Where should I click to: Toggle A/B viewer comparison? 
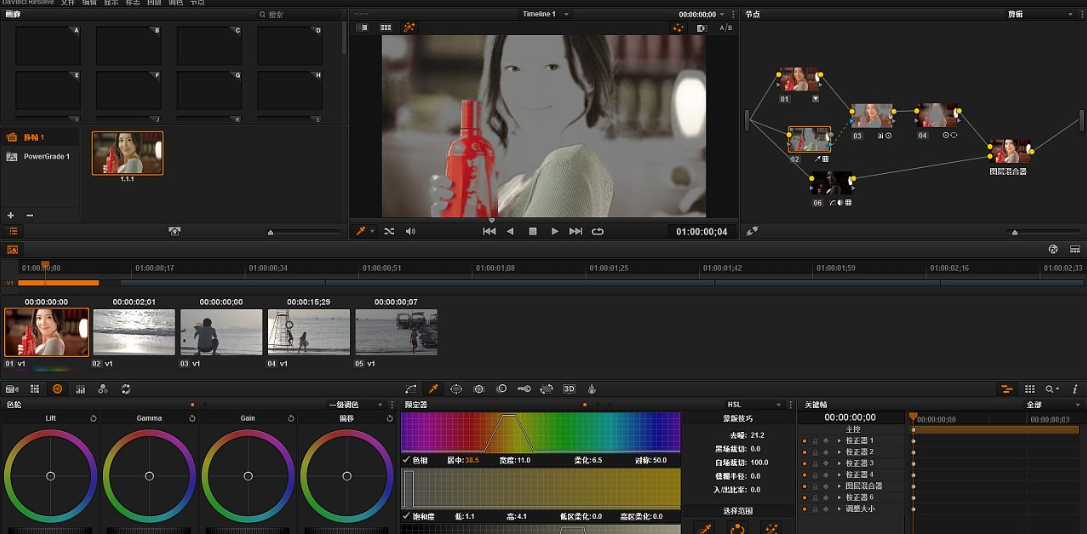tap(725, 28)
